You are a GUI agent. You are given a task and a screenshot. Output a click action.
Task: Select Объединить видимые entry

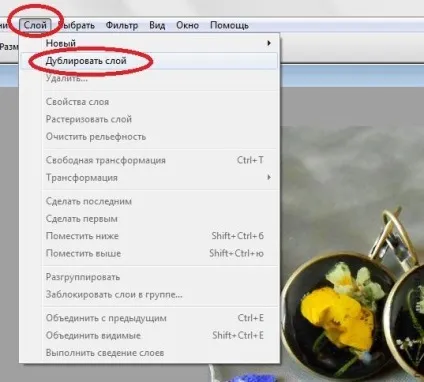coord(149,335)
